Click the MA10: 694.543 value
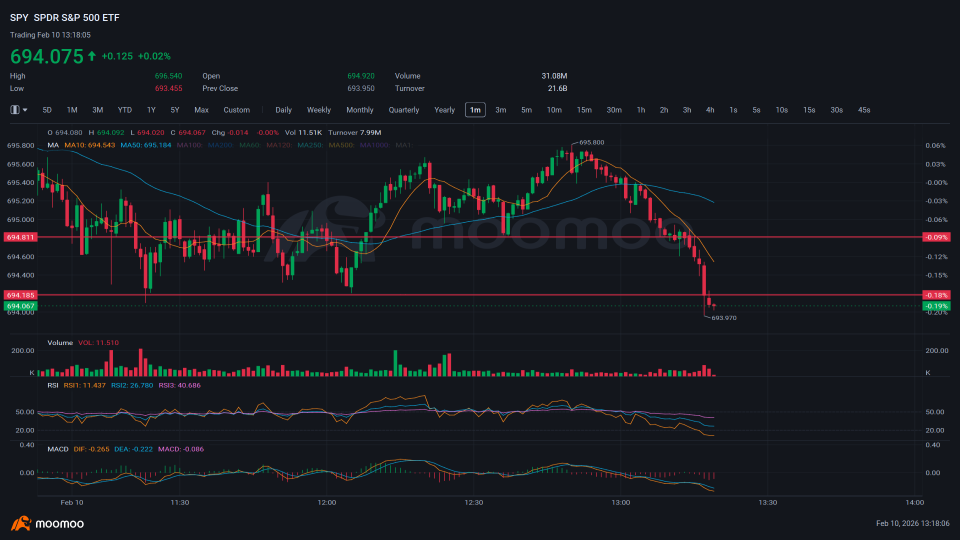This screenshot has width=960, height=540. click(89, 145)
